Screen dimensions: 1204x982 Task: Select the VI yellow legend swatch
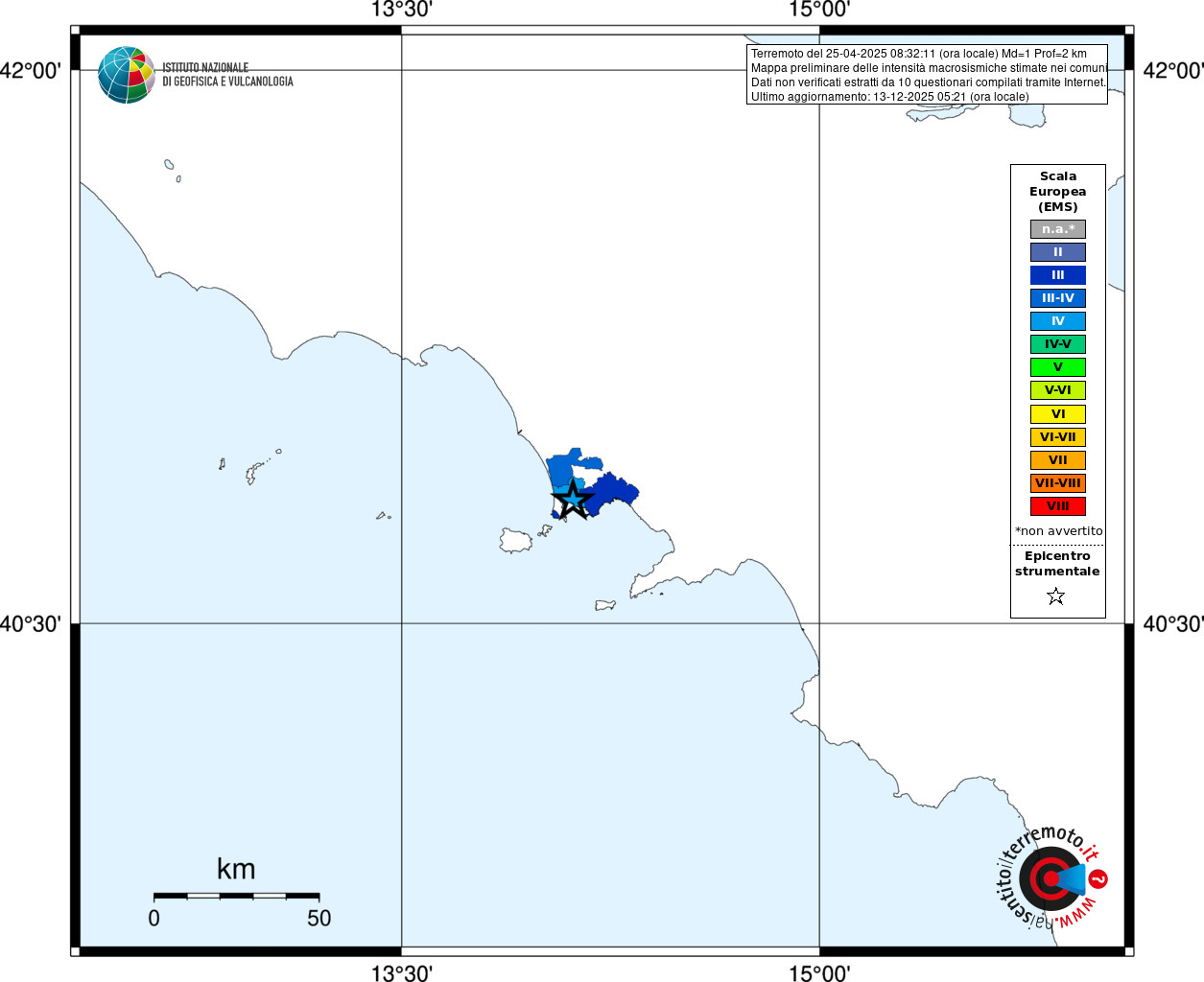coord(1058,414)
